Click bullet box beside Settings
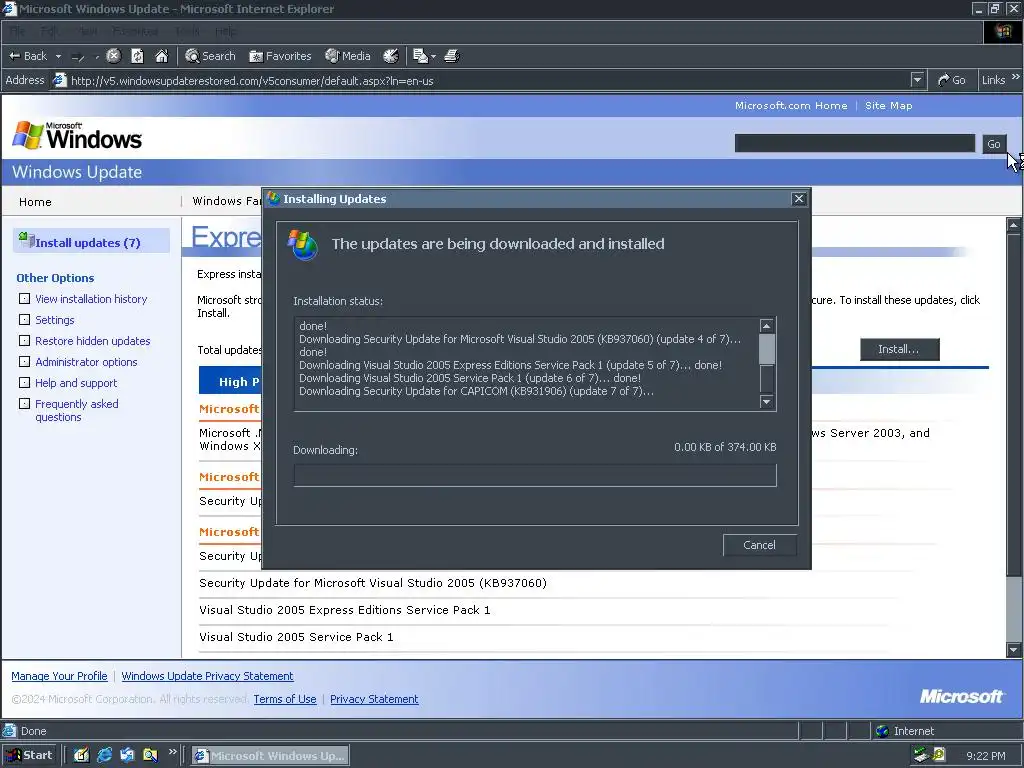Viewport: 1024px width, 768px height. (x=24, y=319)
